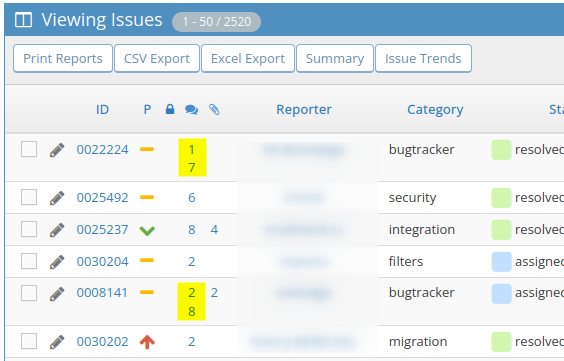Open issue 0025237
This screenshot has width=564, height=361.
coord(103,229)
